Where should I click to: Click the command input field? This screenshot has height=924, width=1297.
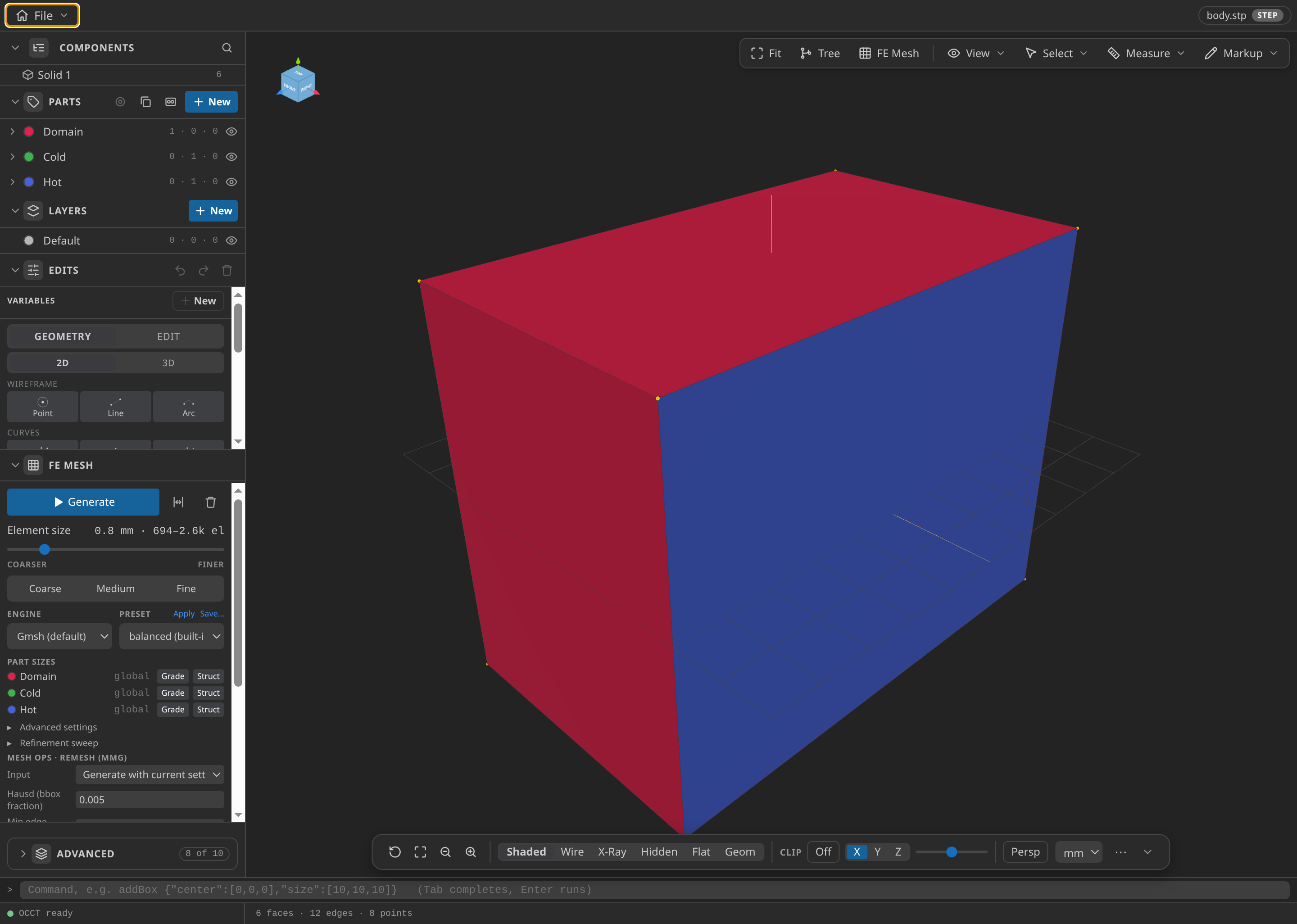654,890
